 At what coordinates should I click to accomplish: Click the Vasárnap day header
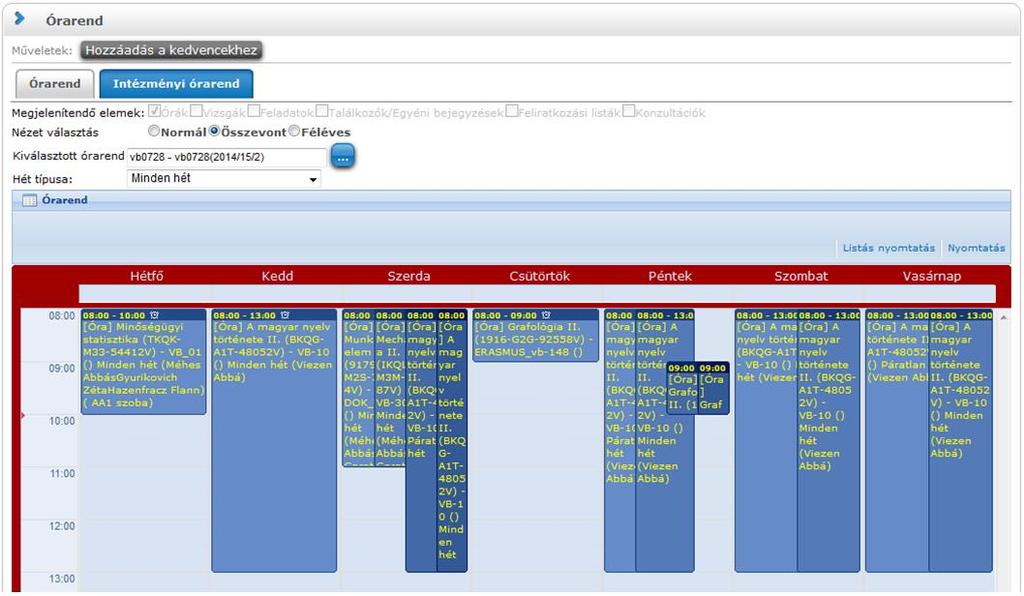pyautogui.click(x=932, y=276)
